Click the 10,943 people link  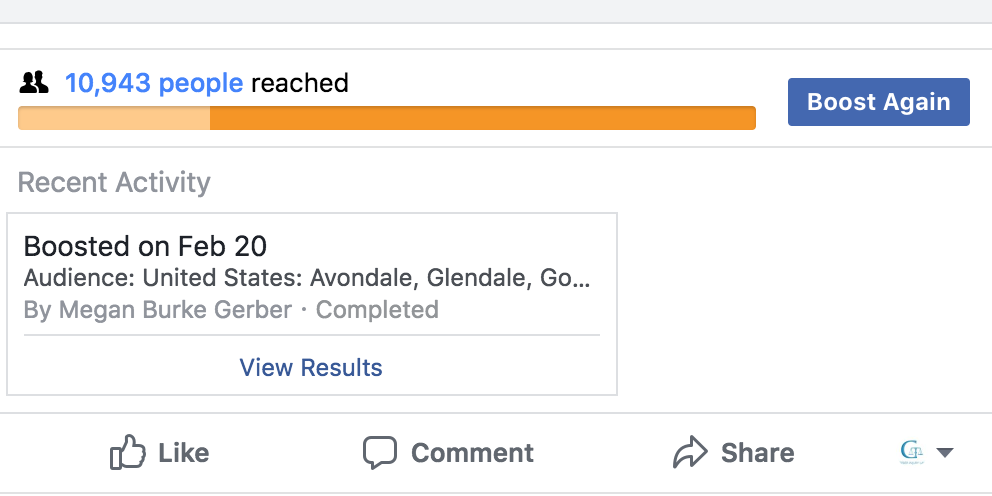coord(154,83)
